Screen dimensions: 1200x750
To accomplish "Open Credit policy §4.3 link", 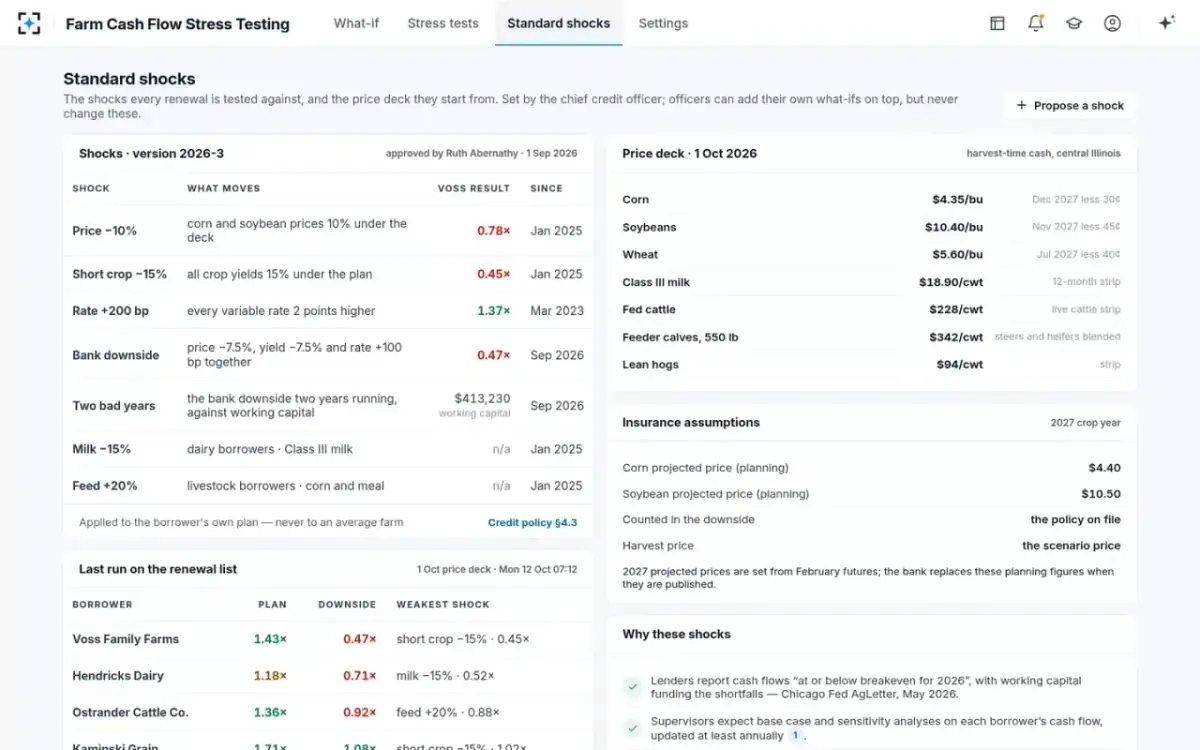I will (532, 522).
